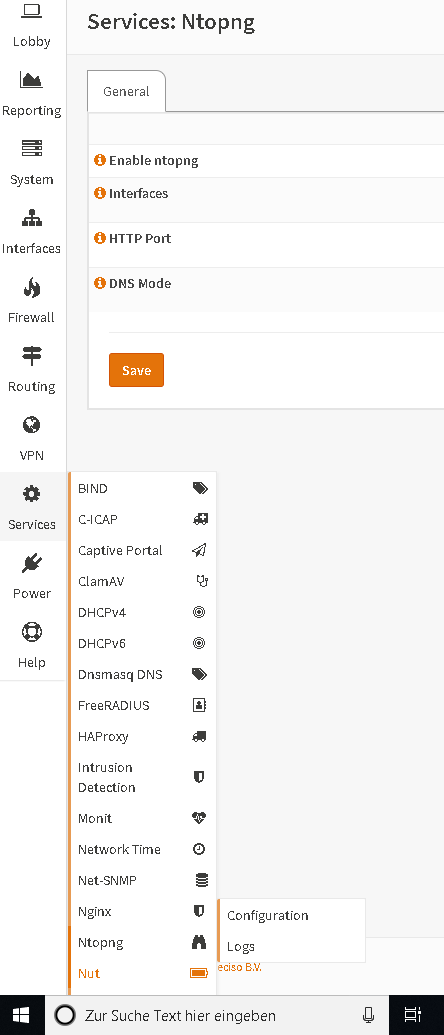Expand the Net-SNMP menu entry
444x1035 pixels.
143,880
